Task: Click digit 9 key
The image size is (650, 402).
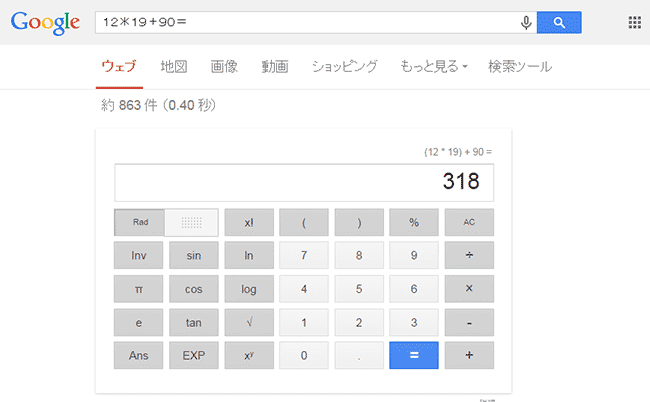Action: (414, 255)
